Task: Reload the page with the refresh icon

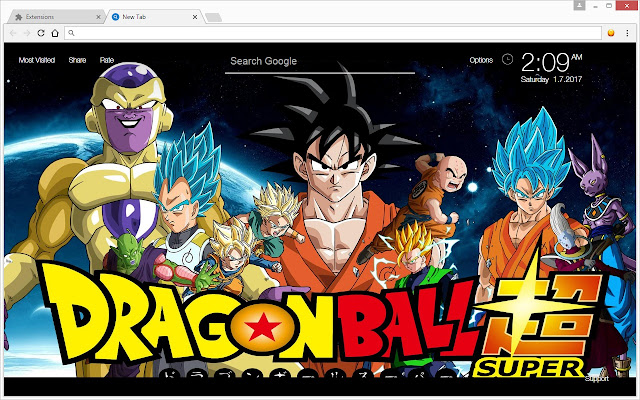Action: pyautogui.click(x=41, y=33)
